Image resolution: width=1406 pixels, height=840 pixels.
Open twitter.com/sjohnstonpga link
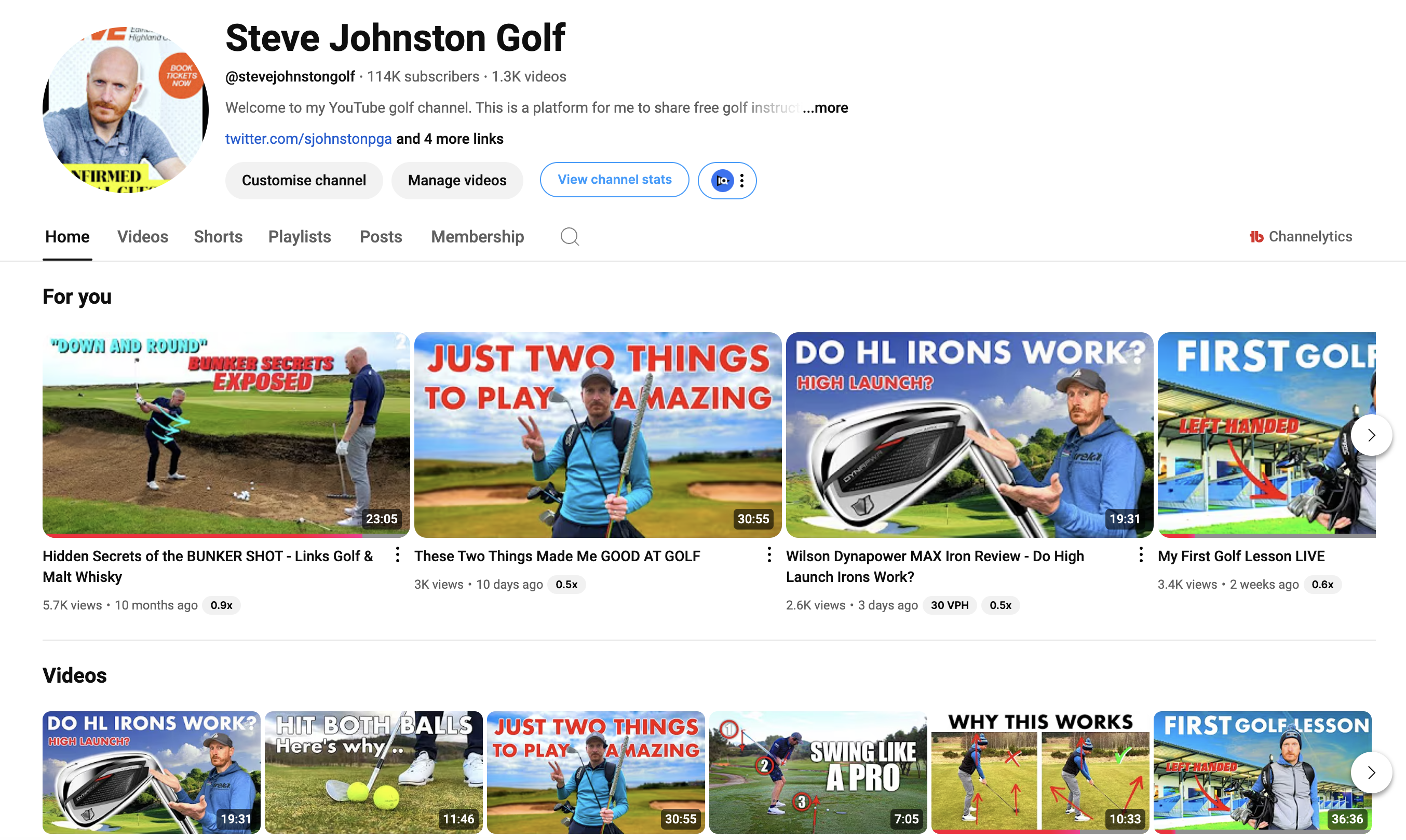tap(308, 139)
